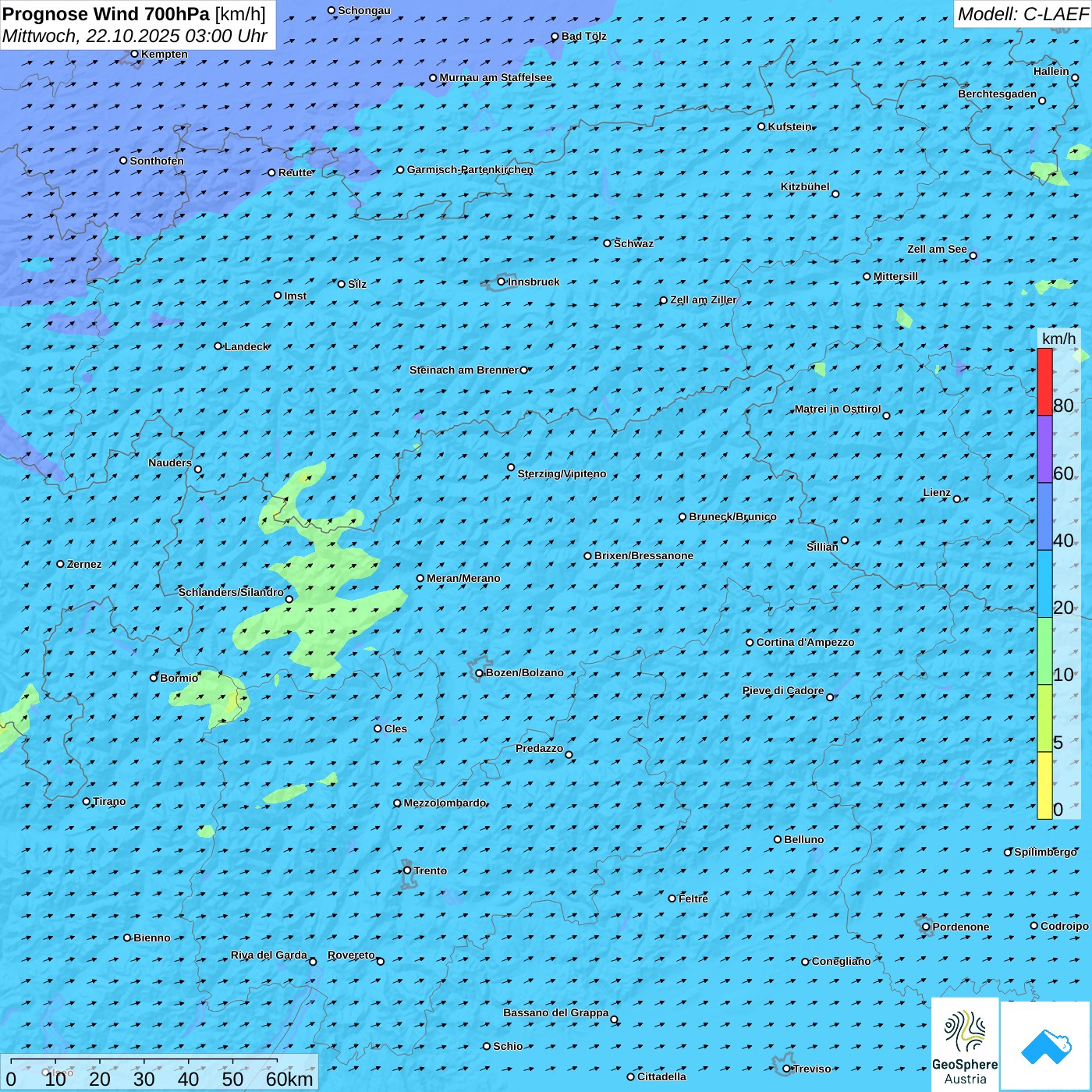Click the 'Meran/Merano' label
Viewport: 1092px width, 1092px height.
[463, 578]
